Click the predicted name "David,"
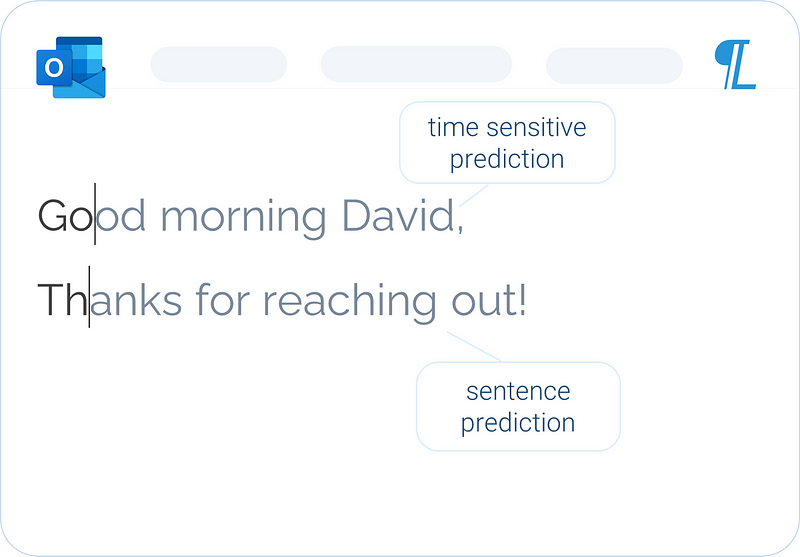This screenshot has width=800, height=557. click(403, 216)
